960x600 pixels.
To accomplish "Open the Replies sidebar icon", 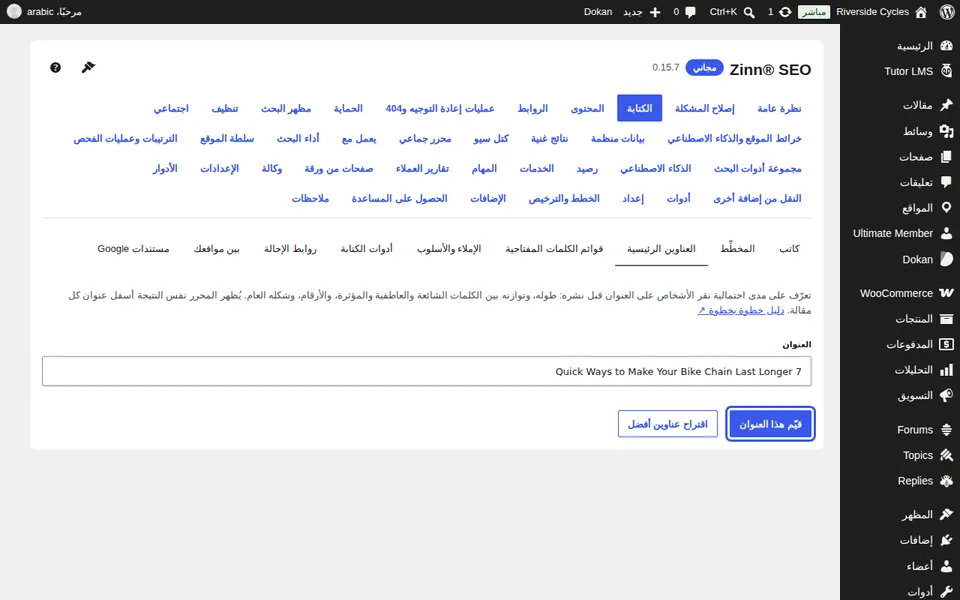I will [947, 481].
